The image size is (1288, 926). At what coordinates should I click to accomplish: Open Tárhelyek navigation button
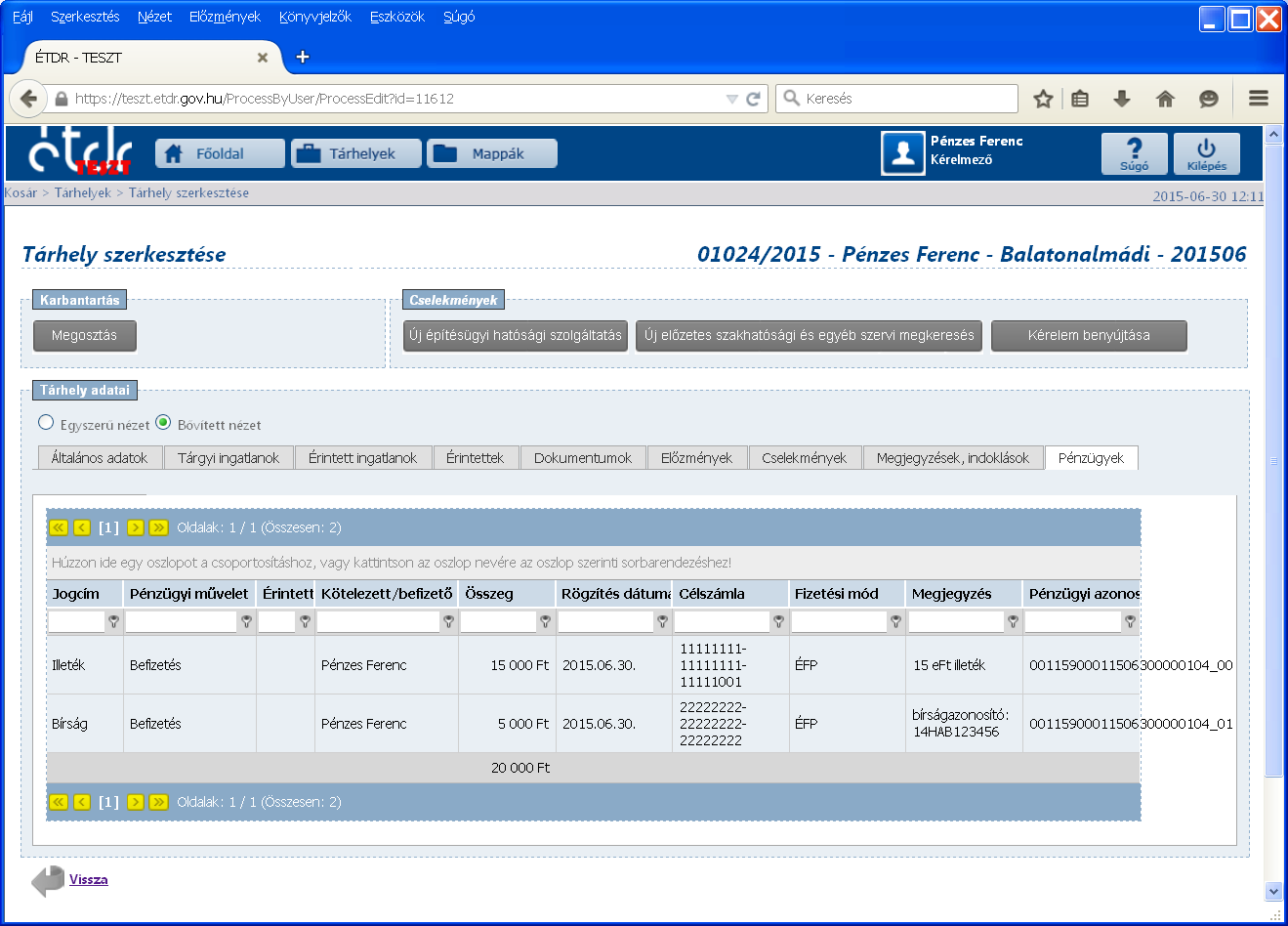356,153
